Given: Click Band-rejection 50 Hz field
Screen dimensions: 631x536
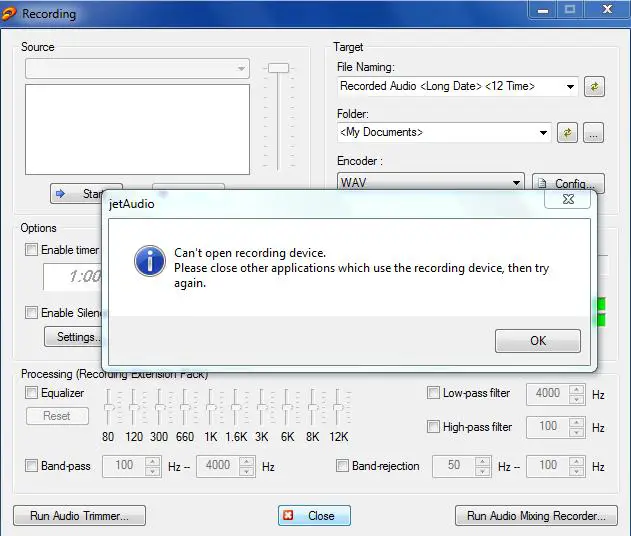Looking at the screenshot, I should pos(454,466).
